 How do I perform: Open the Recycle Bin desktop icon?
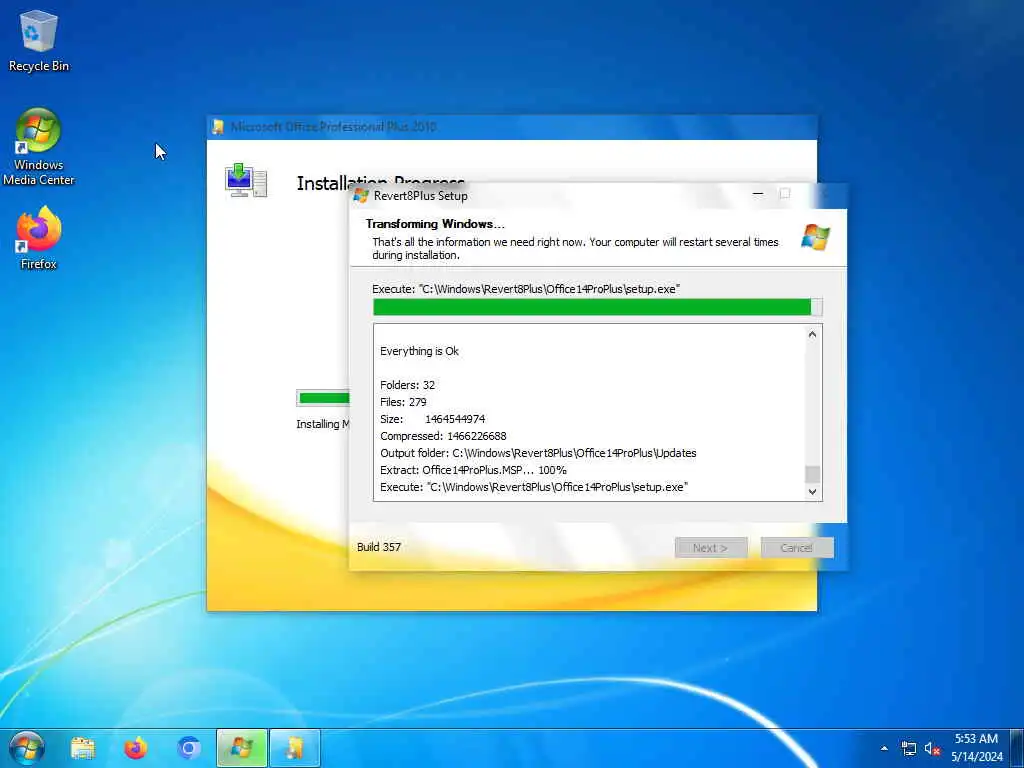(39, 40)
